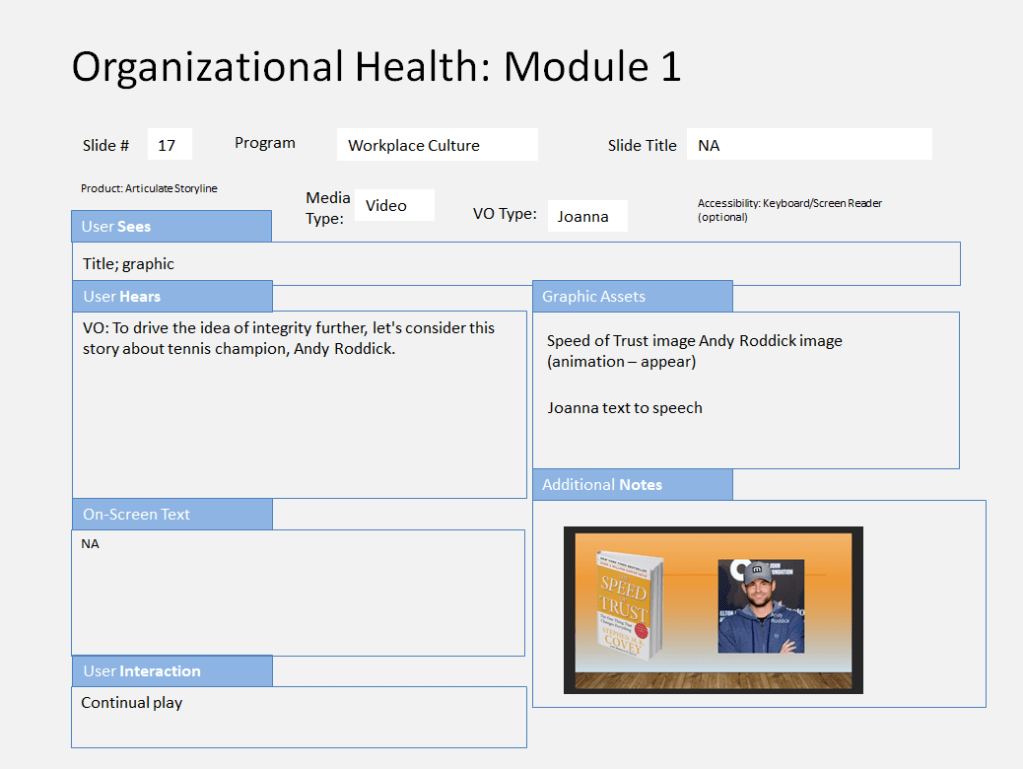
Task: Click the 'Graphic Assets' section header
Action: (x=632, y=296)
